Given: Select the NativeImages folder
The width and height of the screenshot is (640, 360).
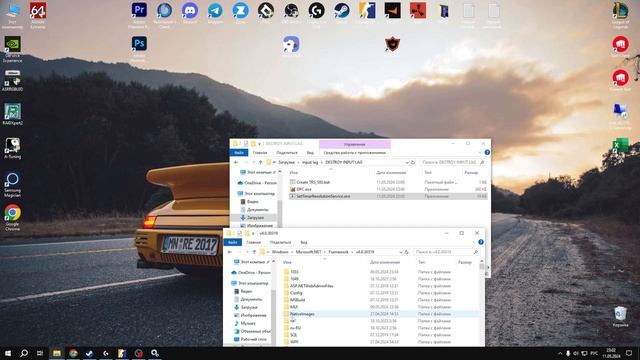Looking at the screenshot, I should pyautogui.click(x=302, y=314).
